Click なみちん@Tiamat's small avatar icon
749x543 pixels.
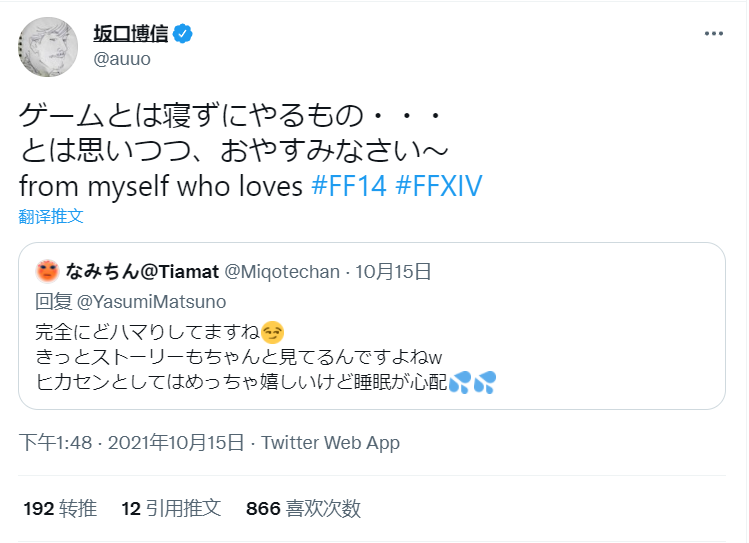point(47,271)
